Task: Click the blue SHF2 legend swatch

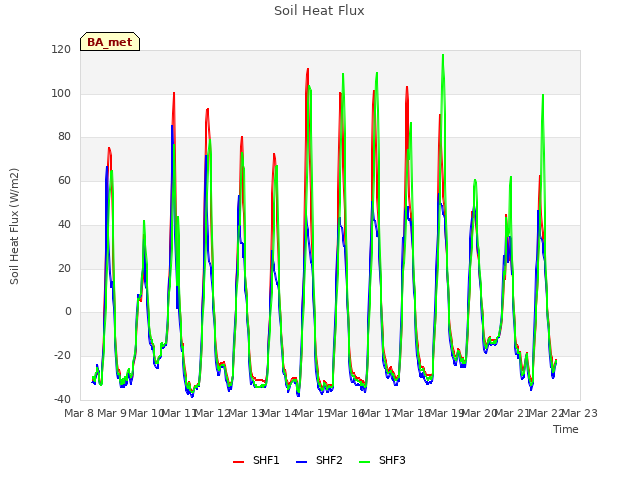Action: (x=301, y=462)
